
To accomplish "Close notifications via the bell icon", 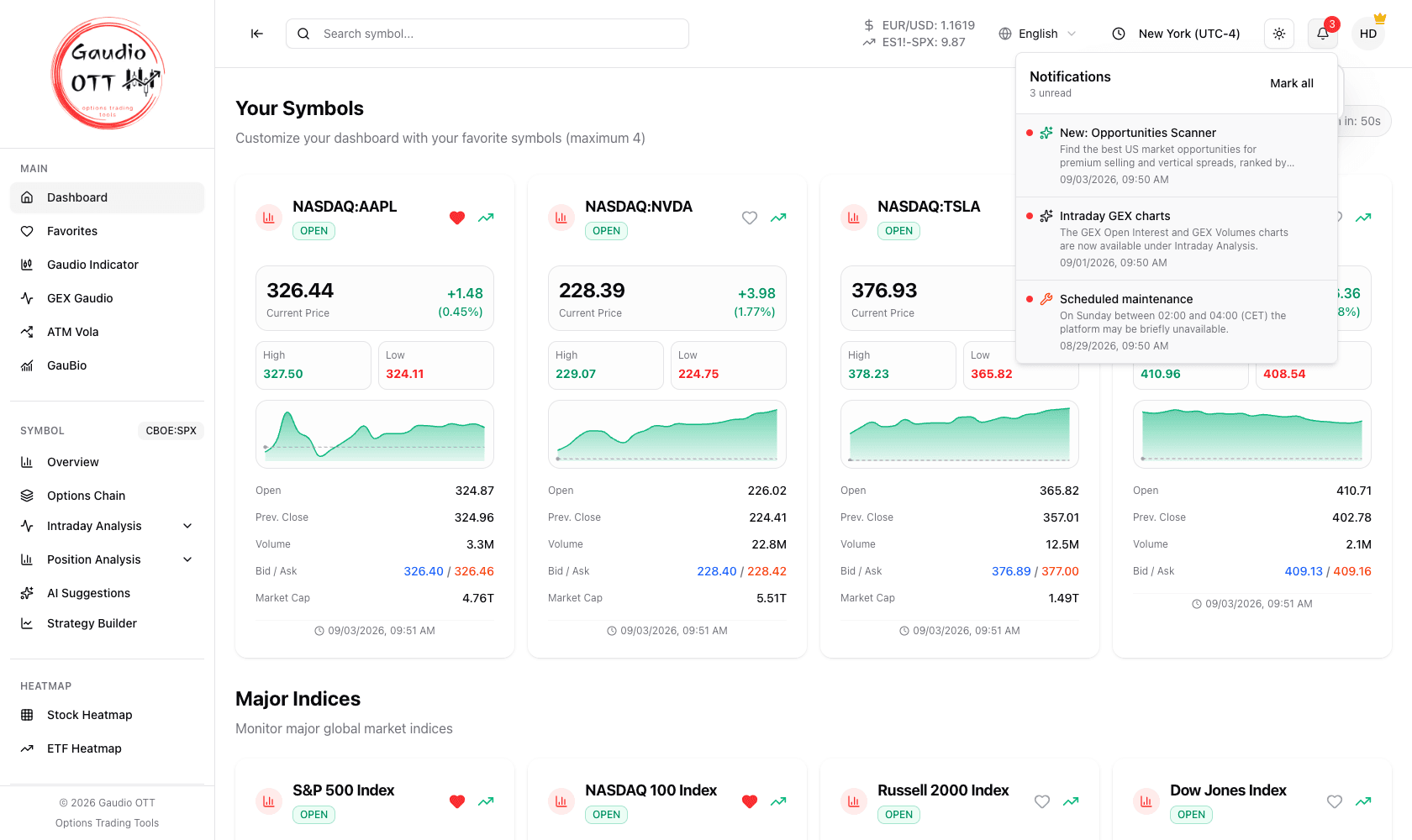I will [x=1323, y=34].
